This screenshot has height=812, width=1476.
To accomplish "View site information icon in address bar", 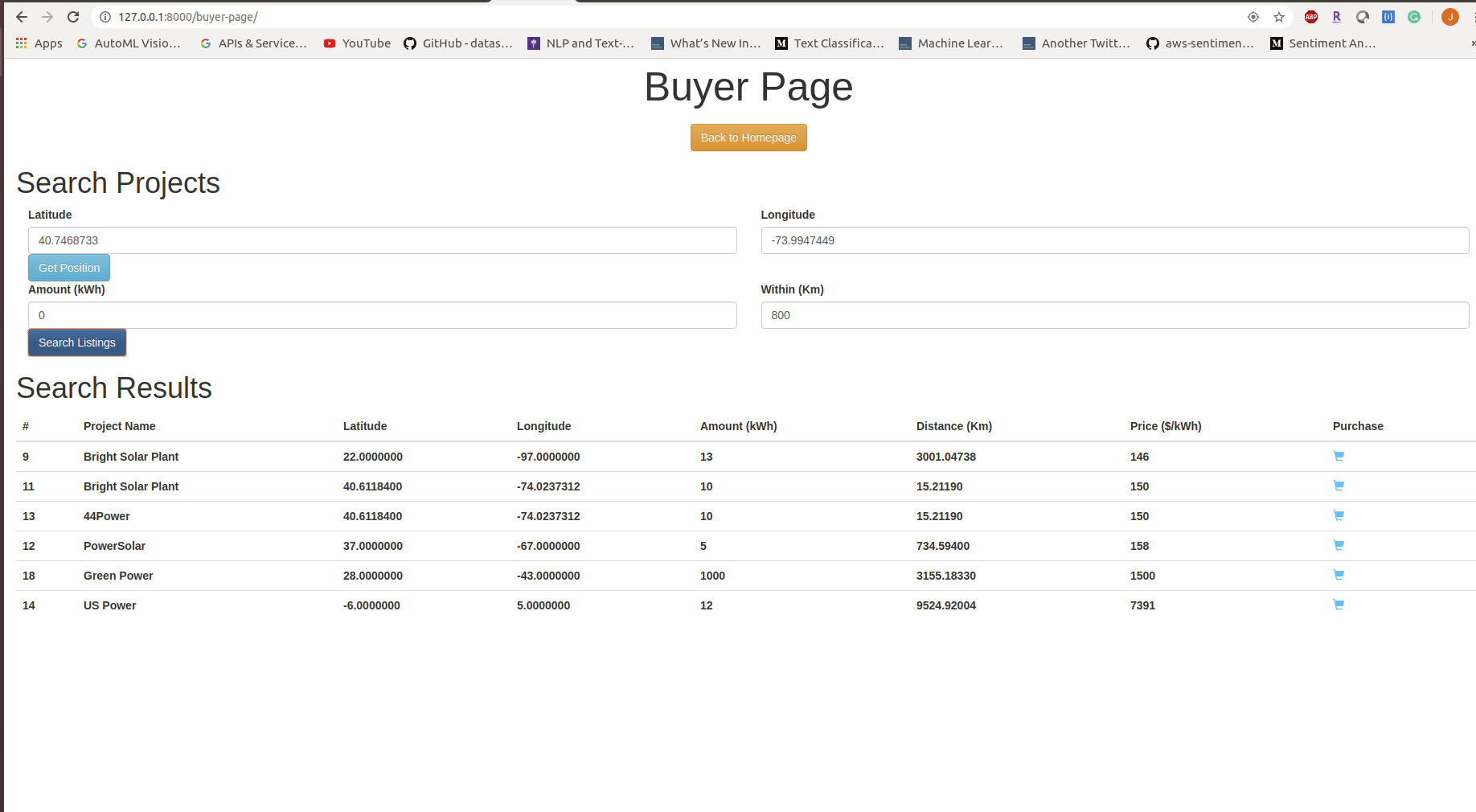I will (x=105, y=17).
